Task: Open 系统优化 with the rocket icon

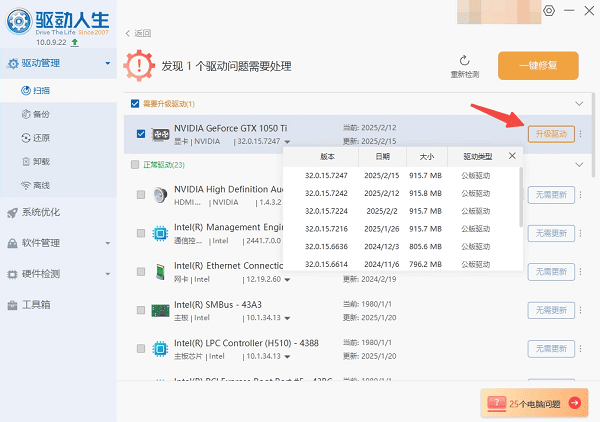Action: 39,212
